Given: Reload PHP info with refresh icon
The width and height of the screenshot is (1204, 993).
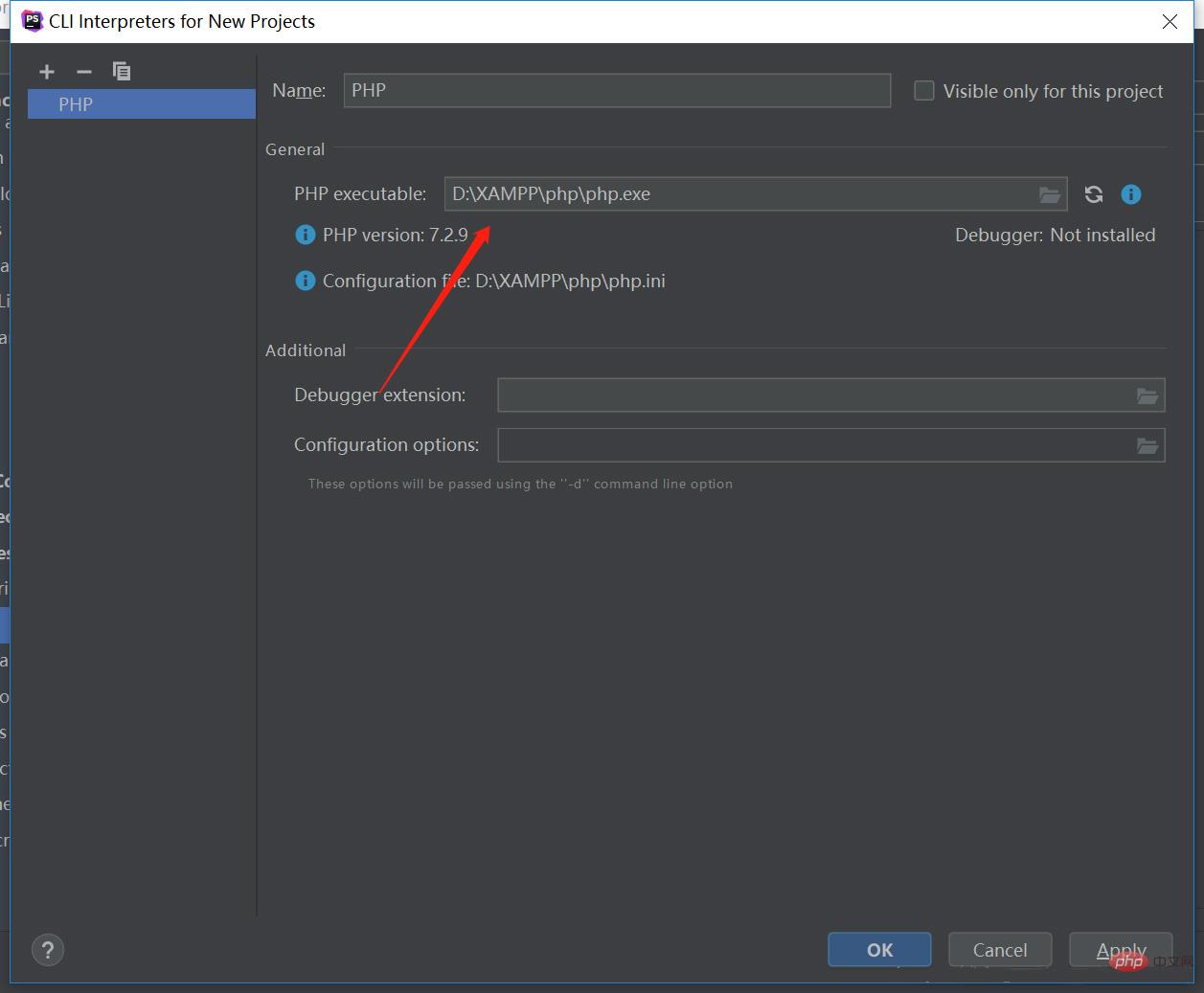Looking at the screenshot, I should [1094, 194].
